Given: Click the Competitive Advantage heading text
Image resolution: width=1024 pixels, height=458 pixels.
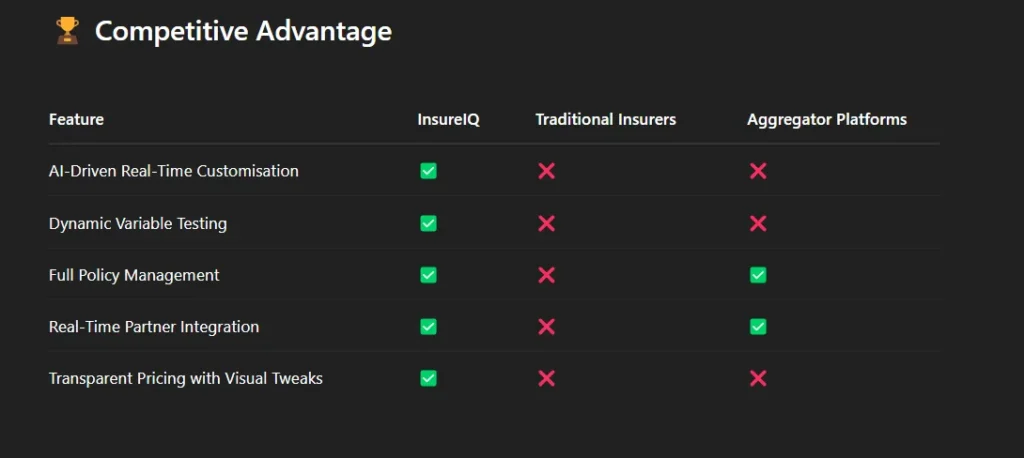Looking at the screenshot, I should (244, 31).
